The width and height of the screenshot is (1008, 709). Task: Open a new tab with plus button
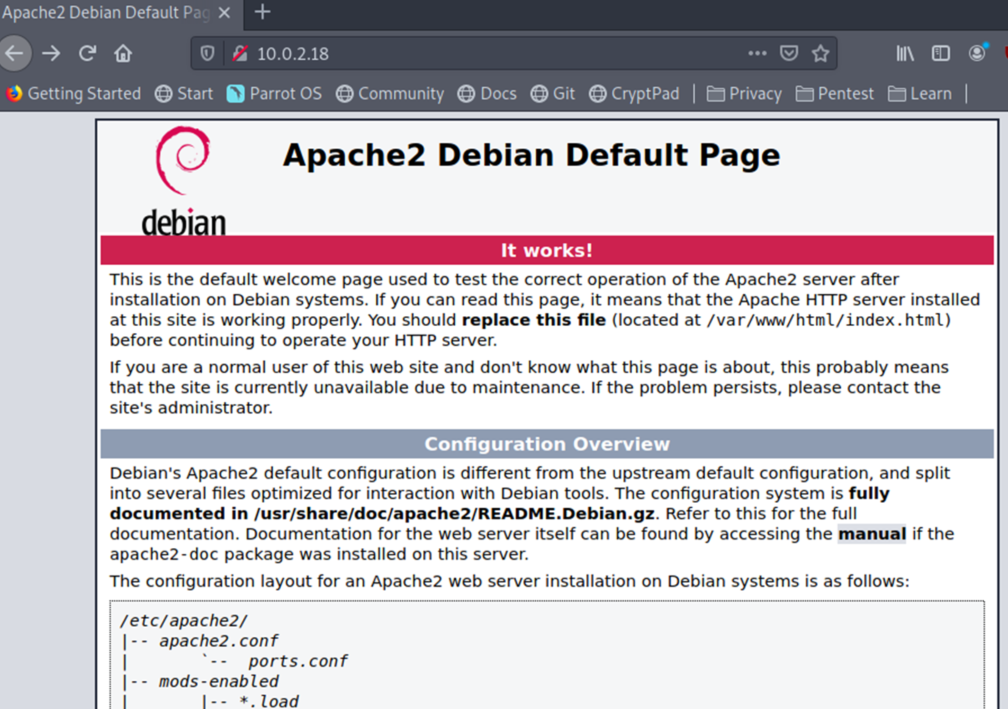tap(262, 12)
